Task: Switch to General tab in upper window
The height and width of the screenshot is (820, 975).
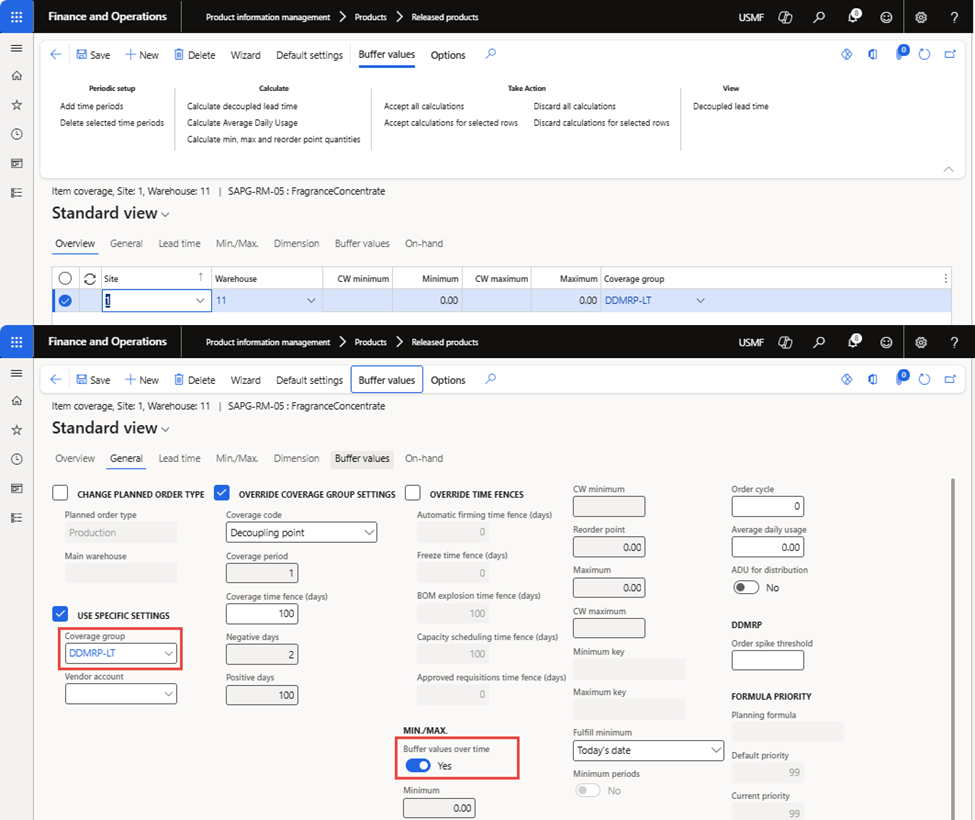Action: click(x=126, y=244)
